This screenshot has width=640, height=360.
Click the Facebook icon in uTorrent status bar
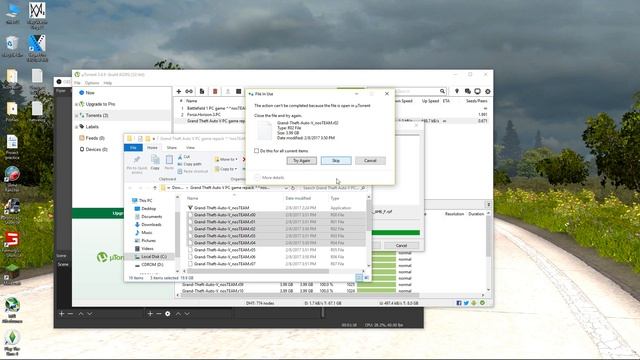click(459, 303)
